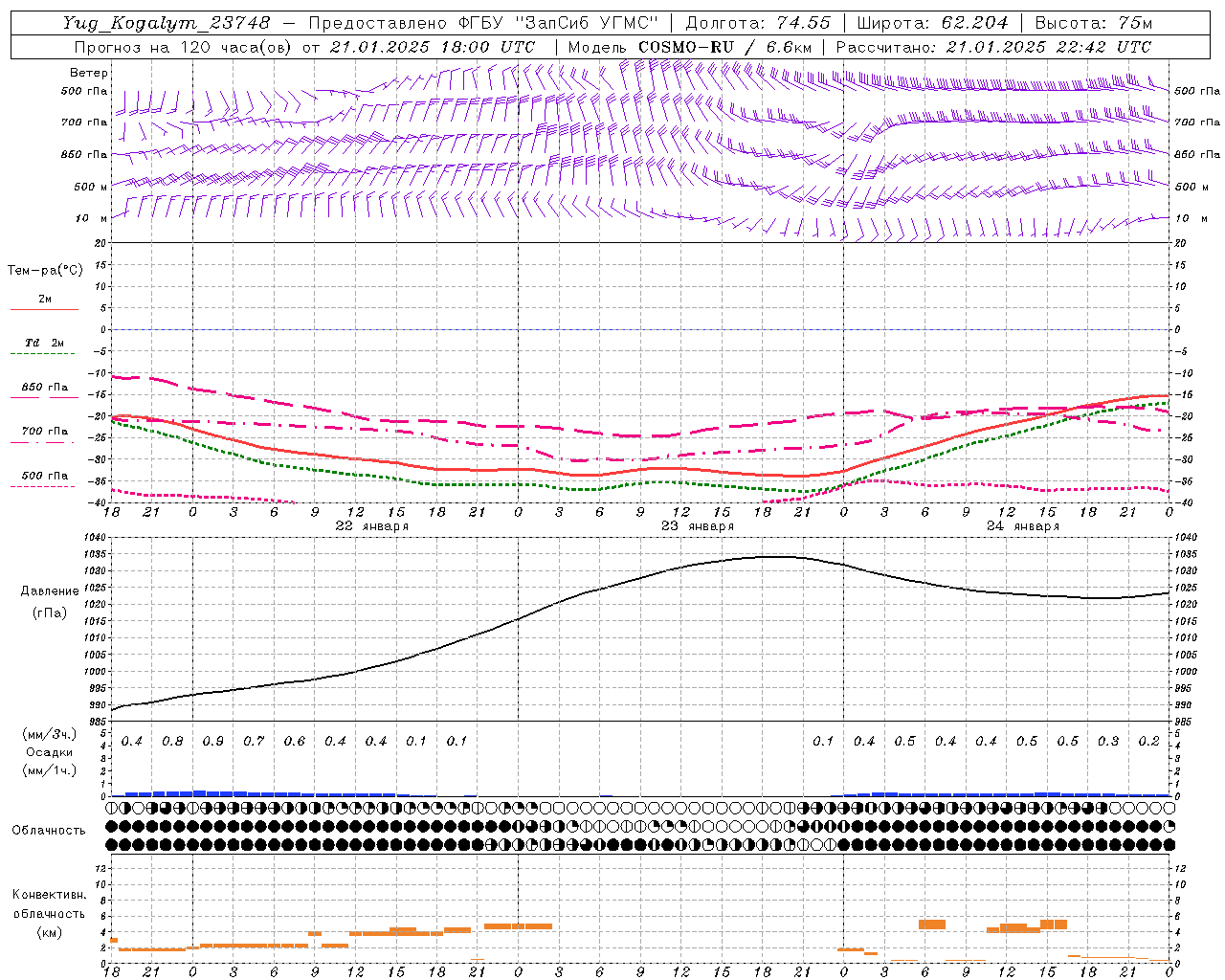The image size is (1225, 980).
Task: Click the dashed line under 'Td 2м' legend
Action: 42,354
